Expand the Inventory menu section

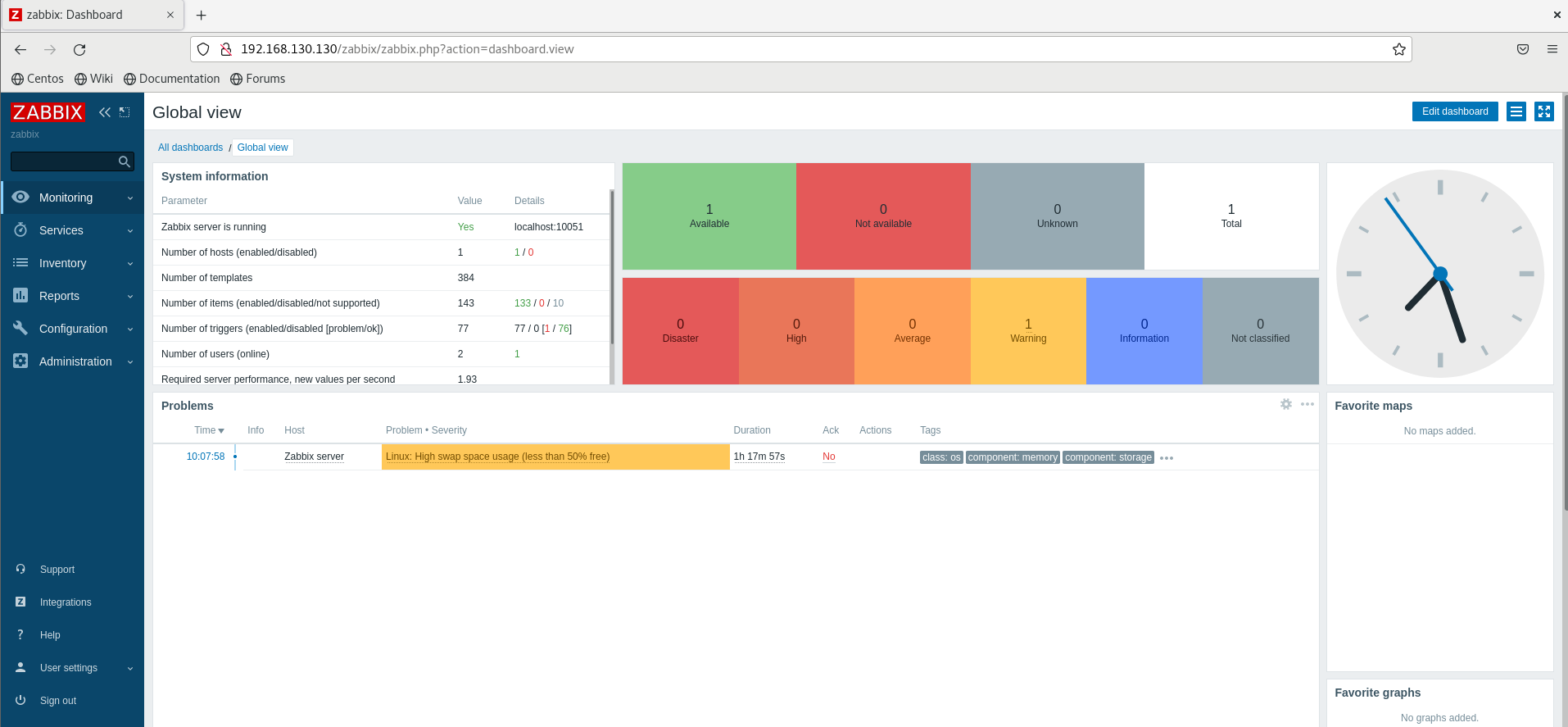click(x=72, y=263)
